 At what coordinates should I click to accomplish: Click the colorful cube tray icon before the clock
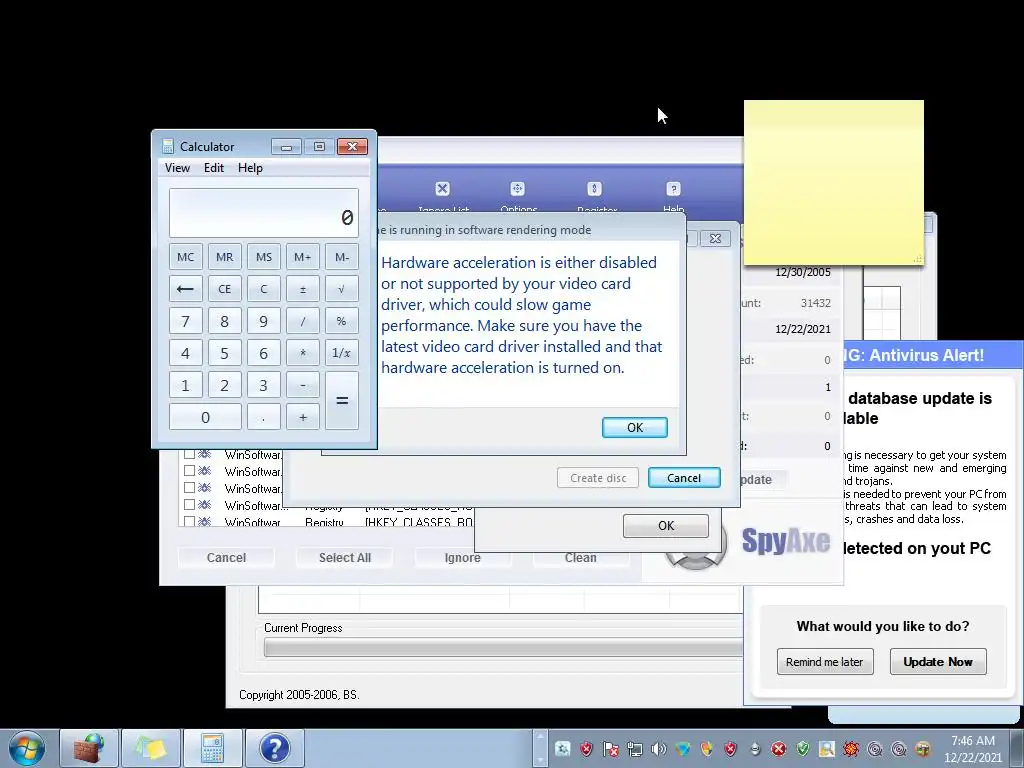pyautogui.click(x=923, y=749)
